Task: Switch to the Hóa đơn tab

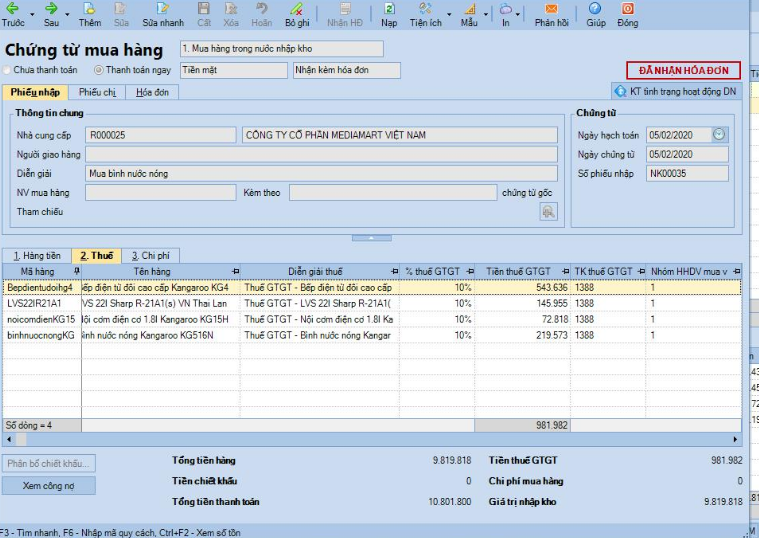Action: [152, 92]
